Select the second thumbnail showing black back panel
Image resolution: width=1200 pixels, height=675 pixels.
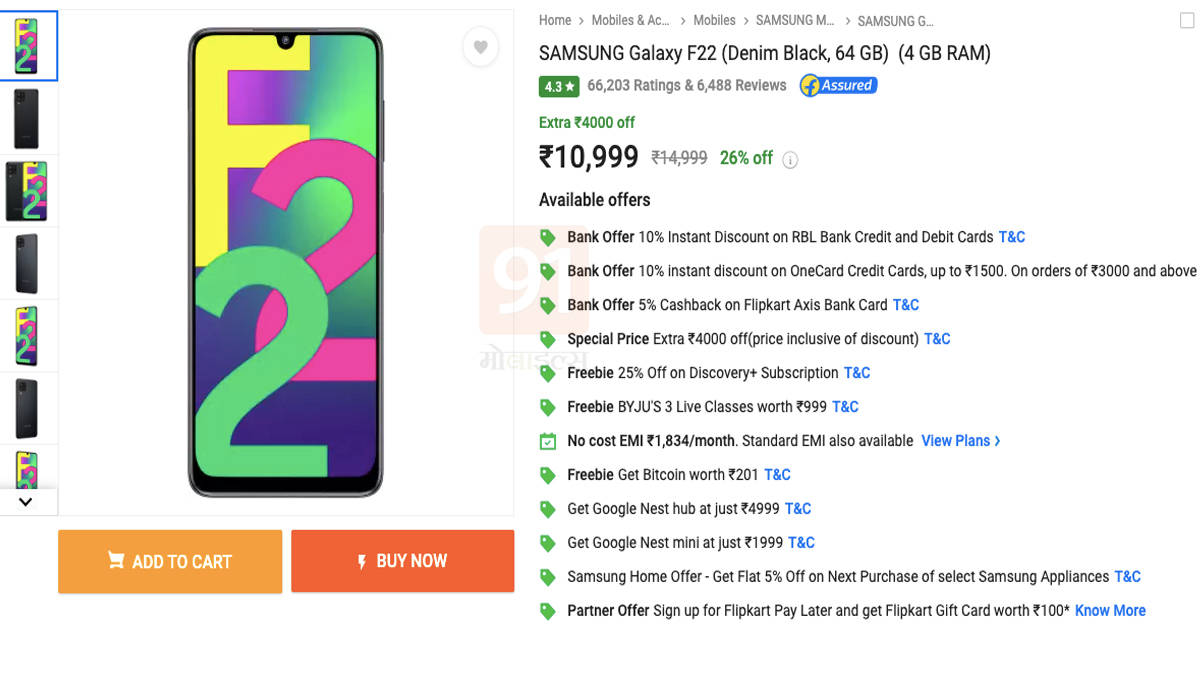27,118
